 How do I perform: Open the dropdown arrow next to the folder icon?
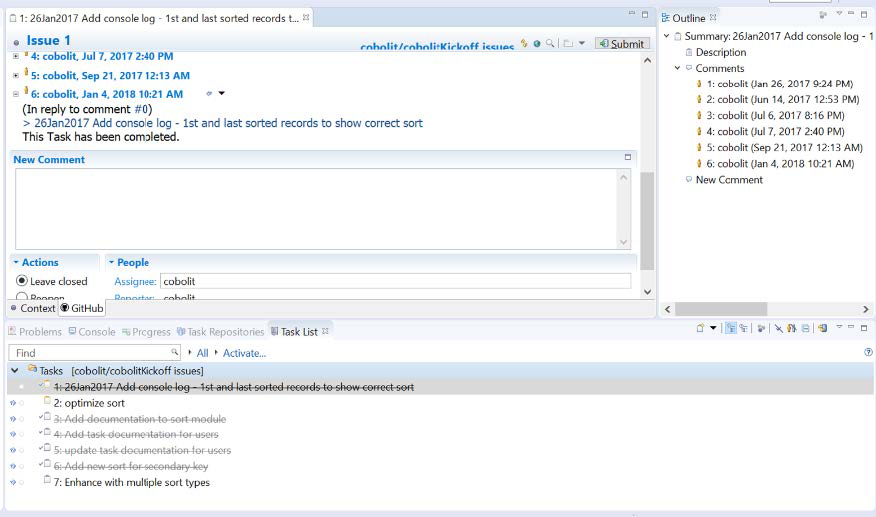click(582, 43)
